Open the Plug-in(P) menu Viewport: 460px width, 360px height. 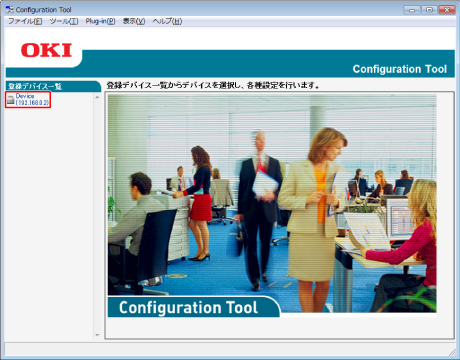pyautogui.click(x=100, y=21)
